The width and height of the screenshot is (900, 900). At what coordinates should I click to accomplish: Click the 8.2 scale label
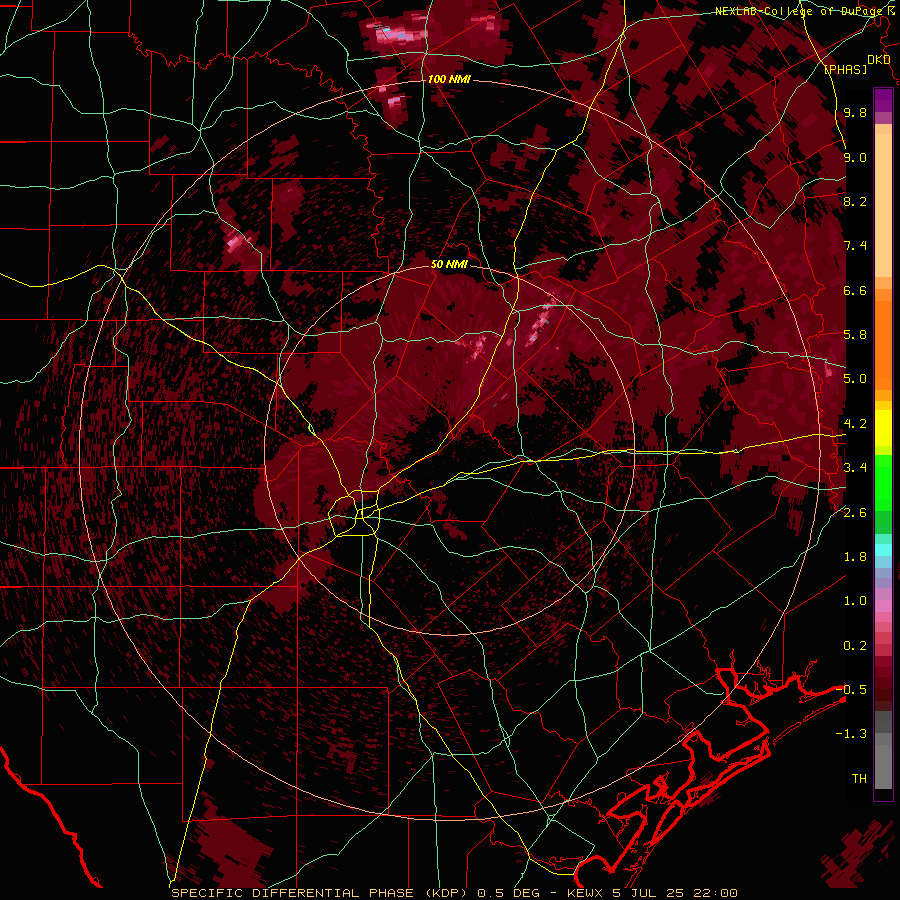[x=855, y=201]
